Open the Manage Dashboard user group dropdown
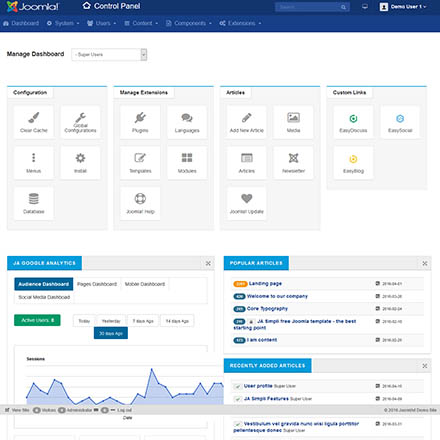 click(x=109, y=54)
